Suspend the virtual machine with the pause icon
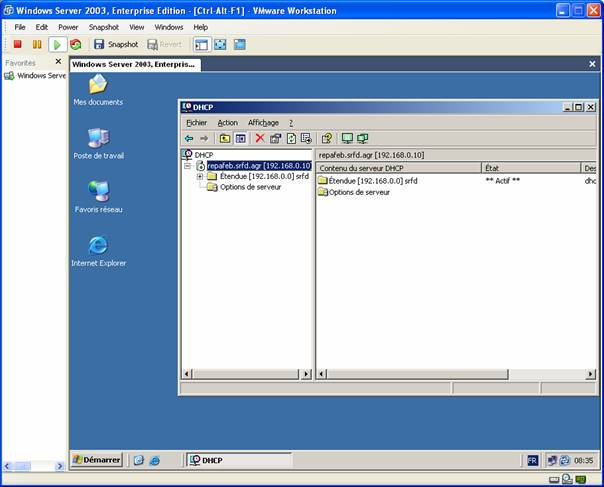The height and width of the screenshot is (487, 604). (x=37, y=44)
